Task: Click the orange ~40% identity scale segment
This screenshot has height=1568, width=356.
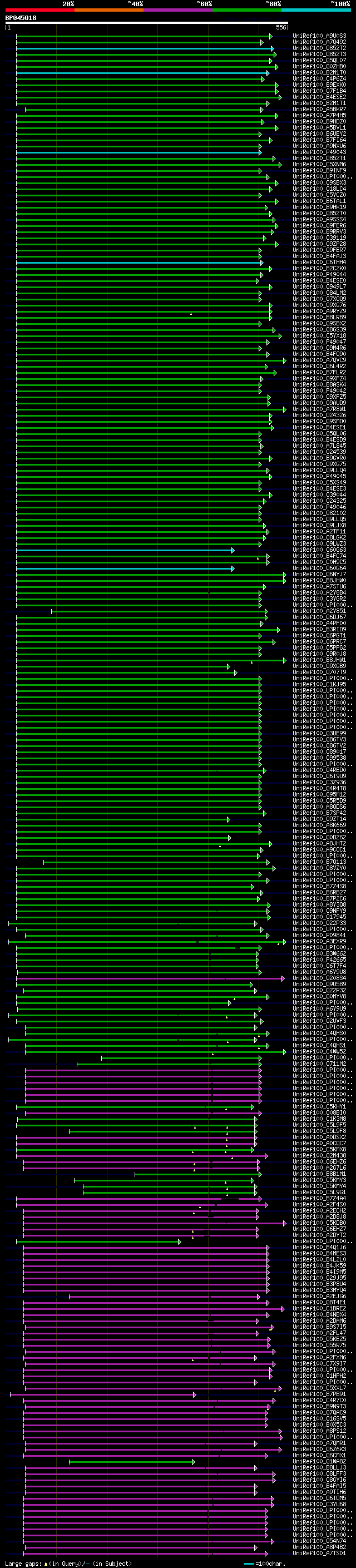Action: [108, 10]
